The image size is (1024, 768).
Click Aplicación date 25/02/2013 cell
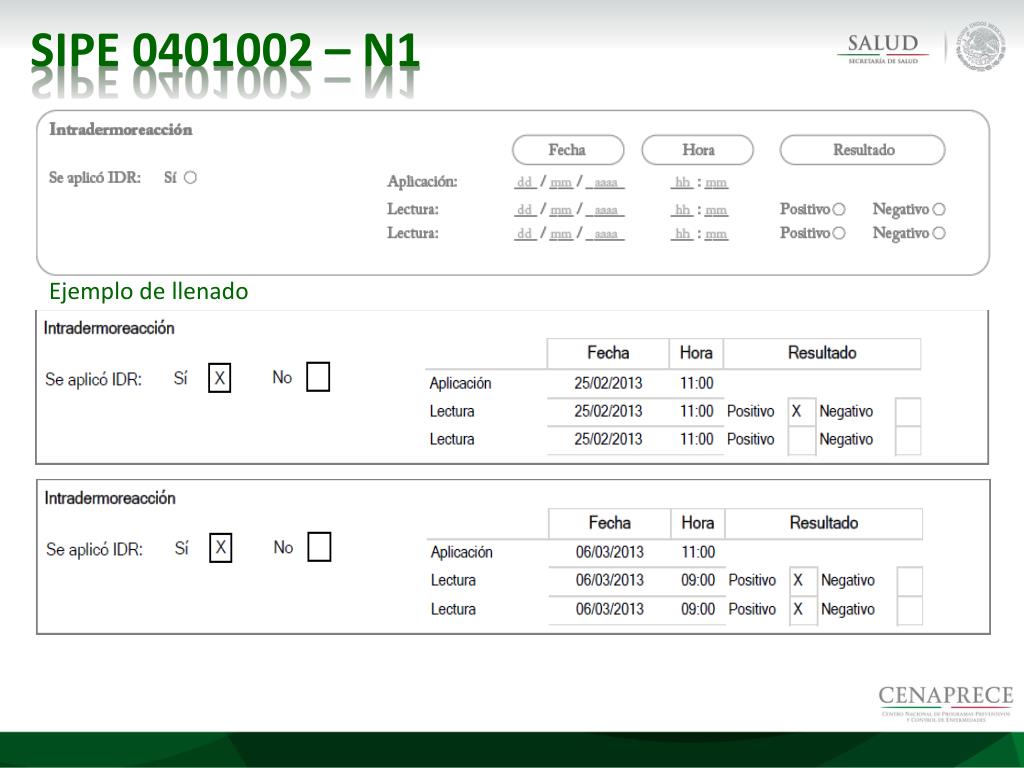608,383
